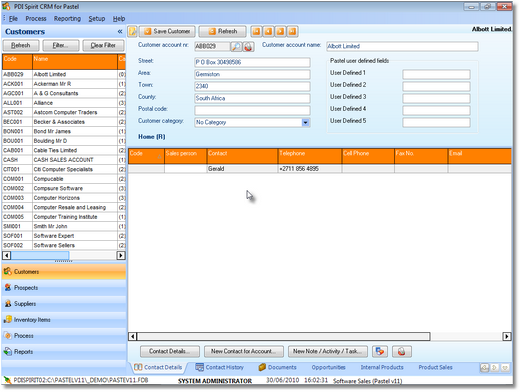This screenshot has width=520, height=392.
Task: Click first small icon at bottom-right tab strip
Action: [x=484, y=368]
